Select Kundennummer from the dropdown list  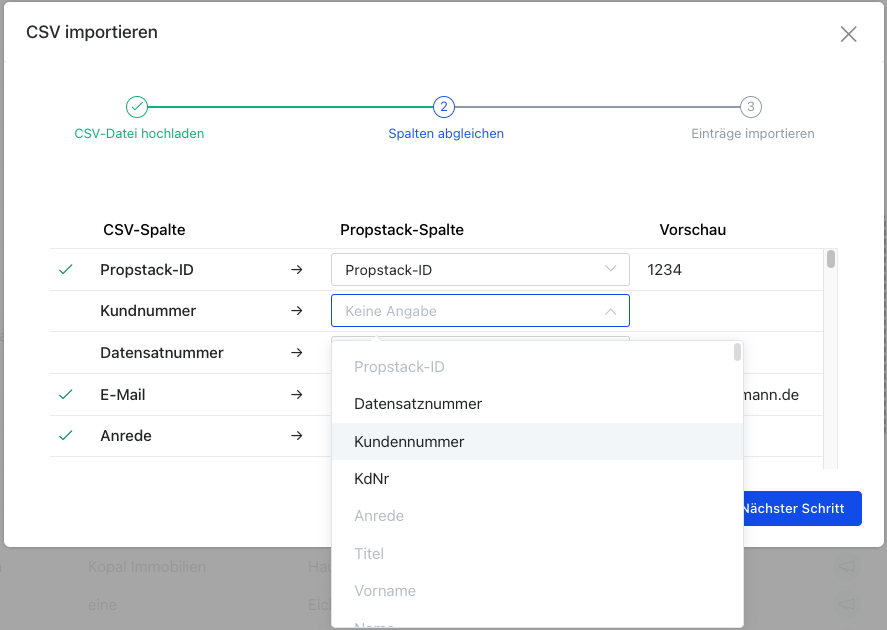pyautogui.click(x=409, y=441)
